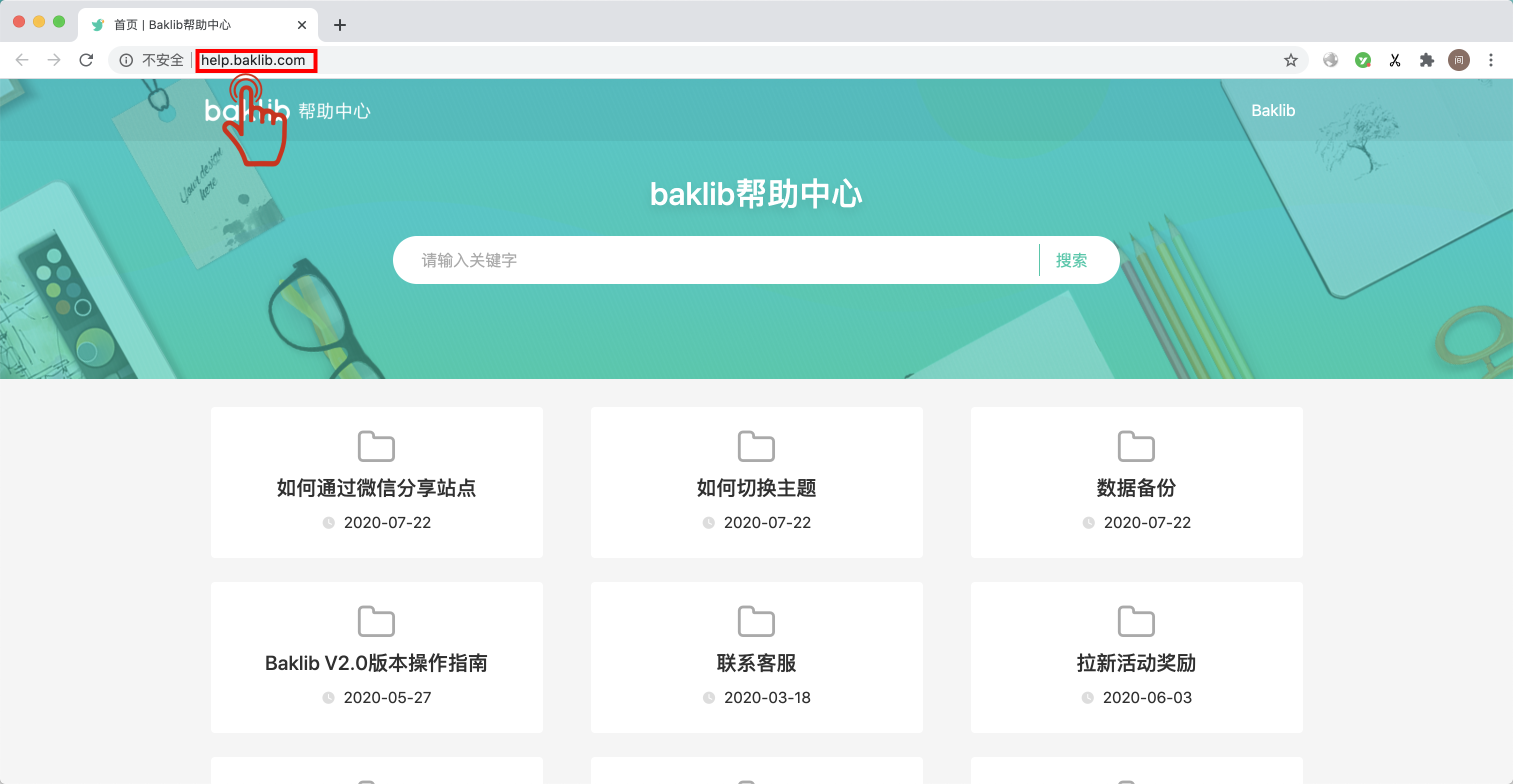Click the 2020-06-03 date text
This screenshot has height=784, width=1513.
tap(1147, 697)
